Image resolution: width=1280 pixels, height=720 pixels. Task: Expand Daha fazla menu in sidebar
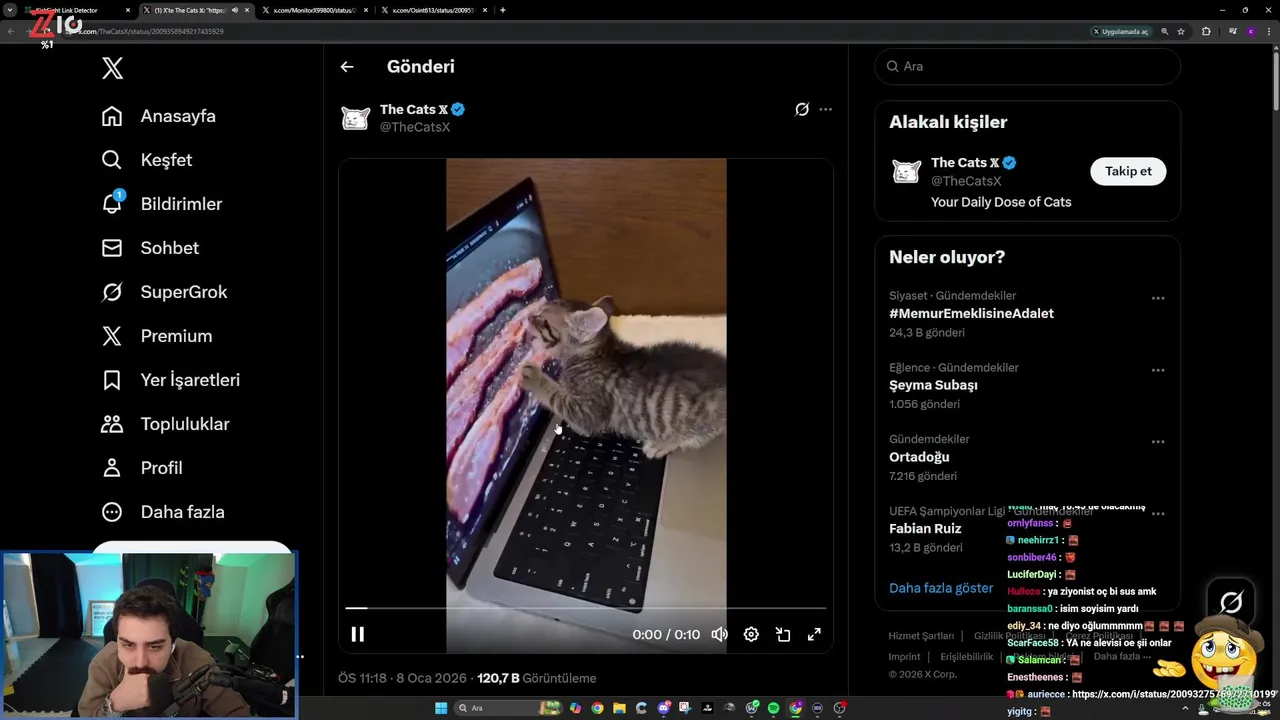coord(163,512)
